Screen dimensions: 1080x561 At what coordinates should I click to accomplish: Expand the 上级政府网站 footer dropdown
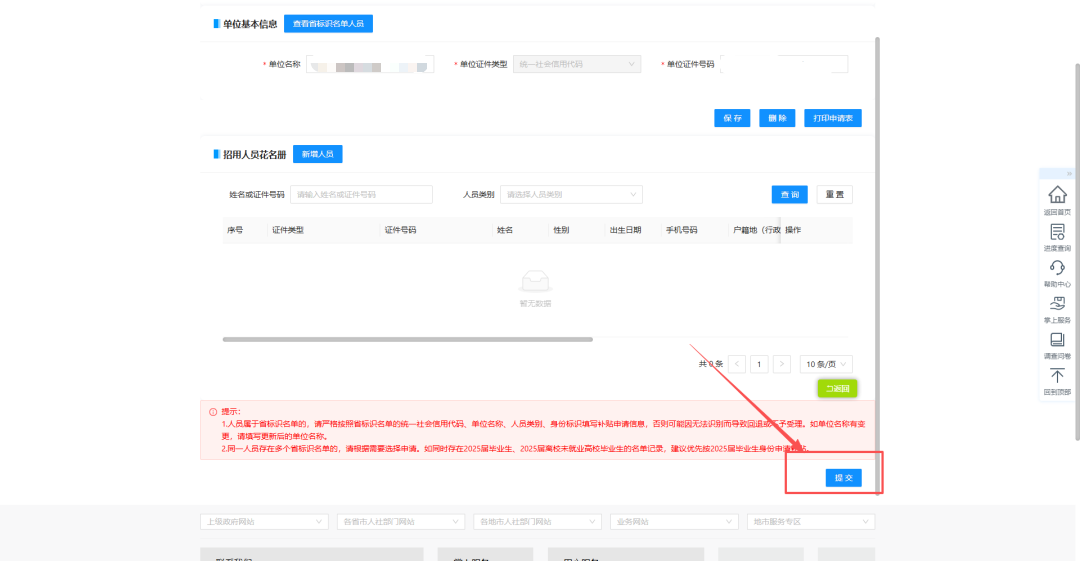264,522
